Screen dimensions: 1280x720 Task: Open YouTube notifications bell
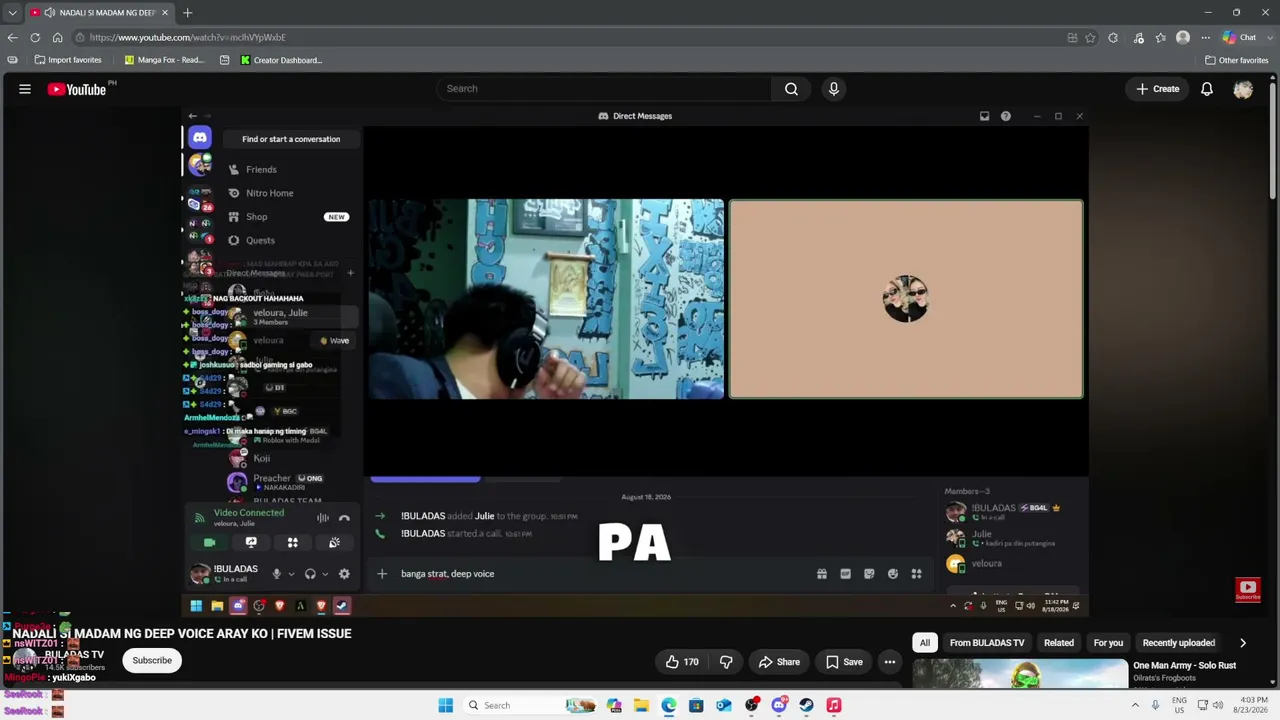pos(1207,89)
